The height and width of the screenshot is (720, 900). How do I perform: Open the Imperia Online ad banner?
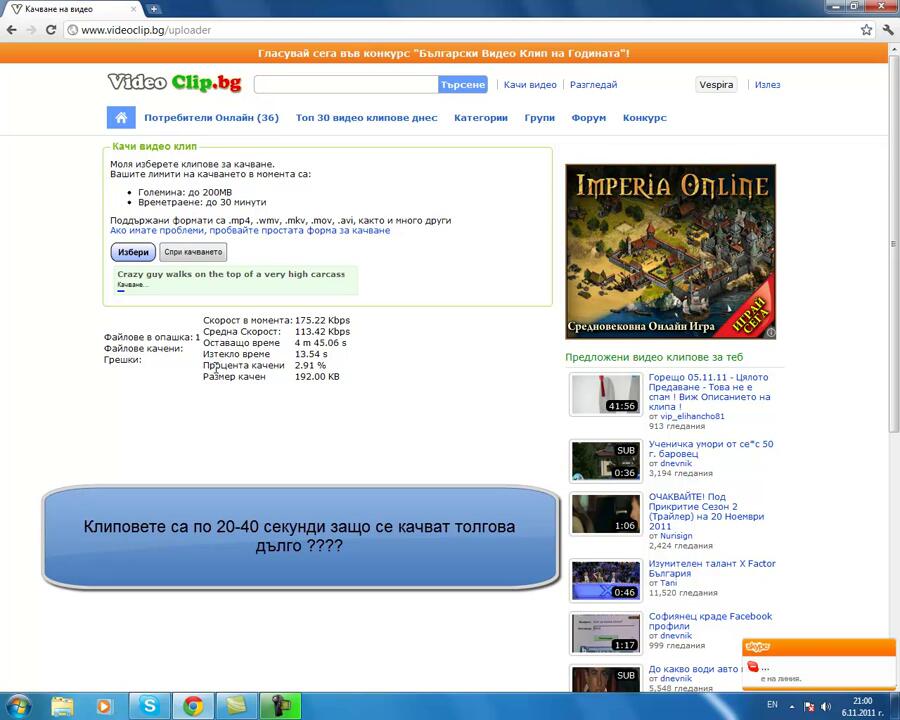coord(670,252)
